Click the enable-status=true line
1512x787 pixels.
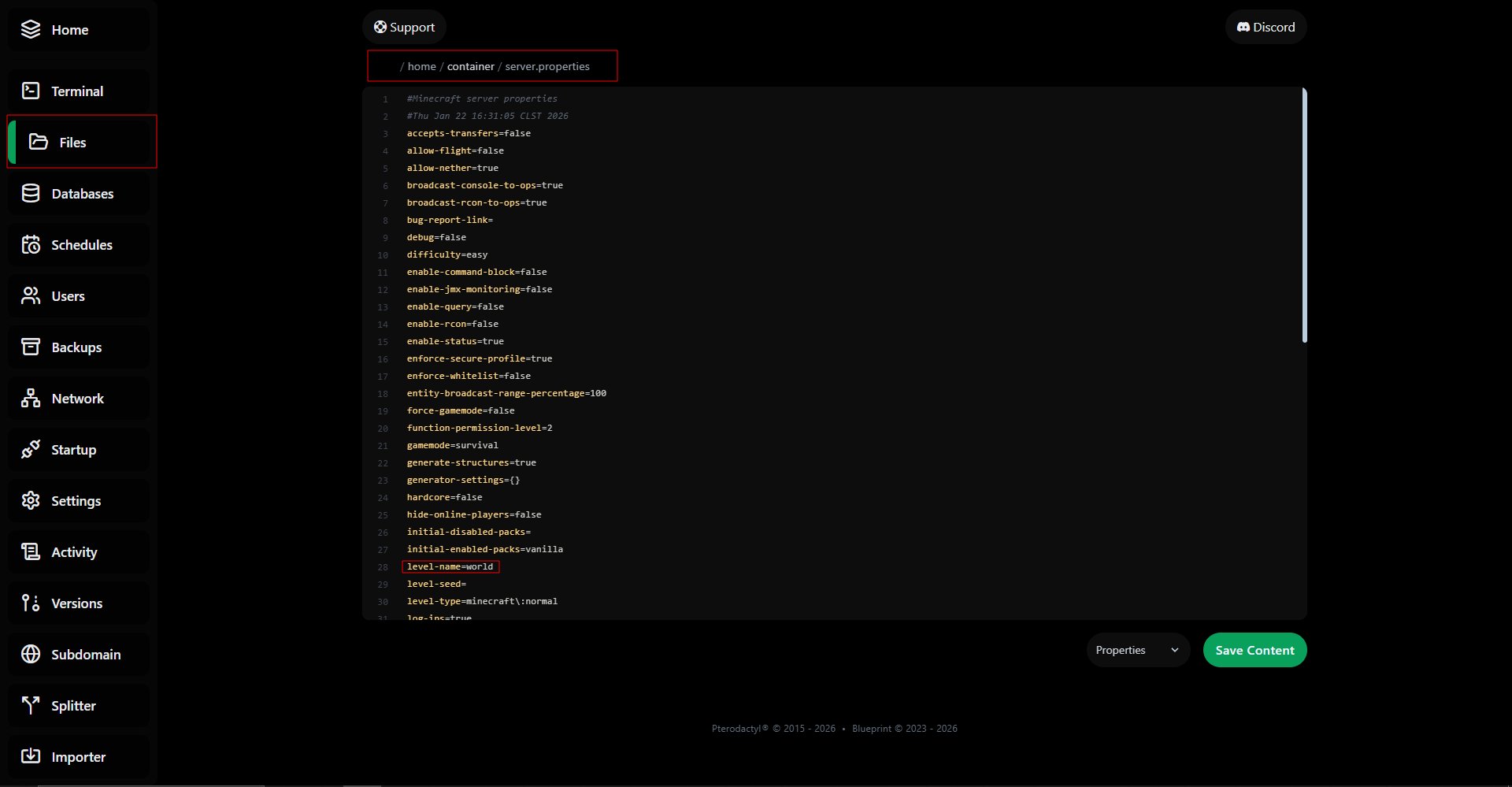455,341
